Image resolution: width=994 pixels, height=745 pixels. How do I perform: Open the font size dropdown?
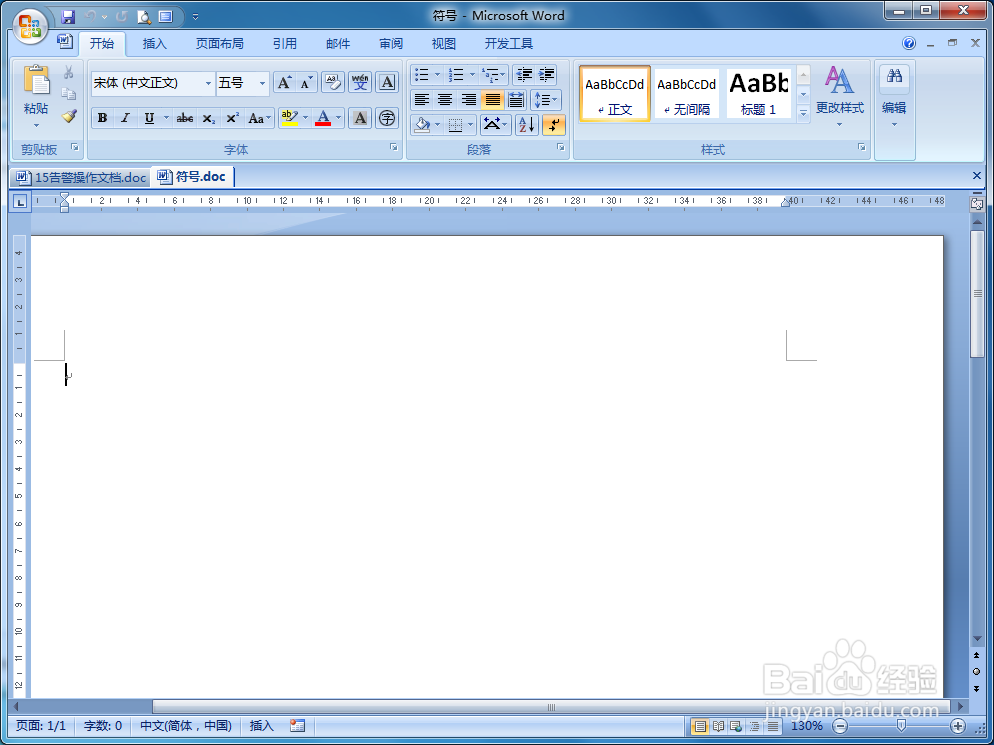pyautogui.click(x=262, y=83)
